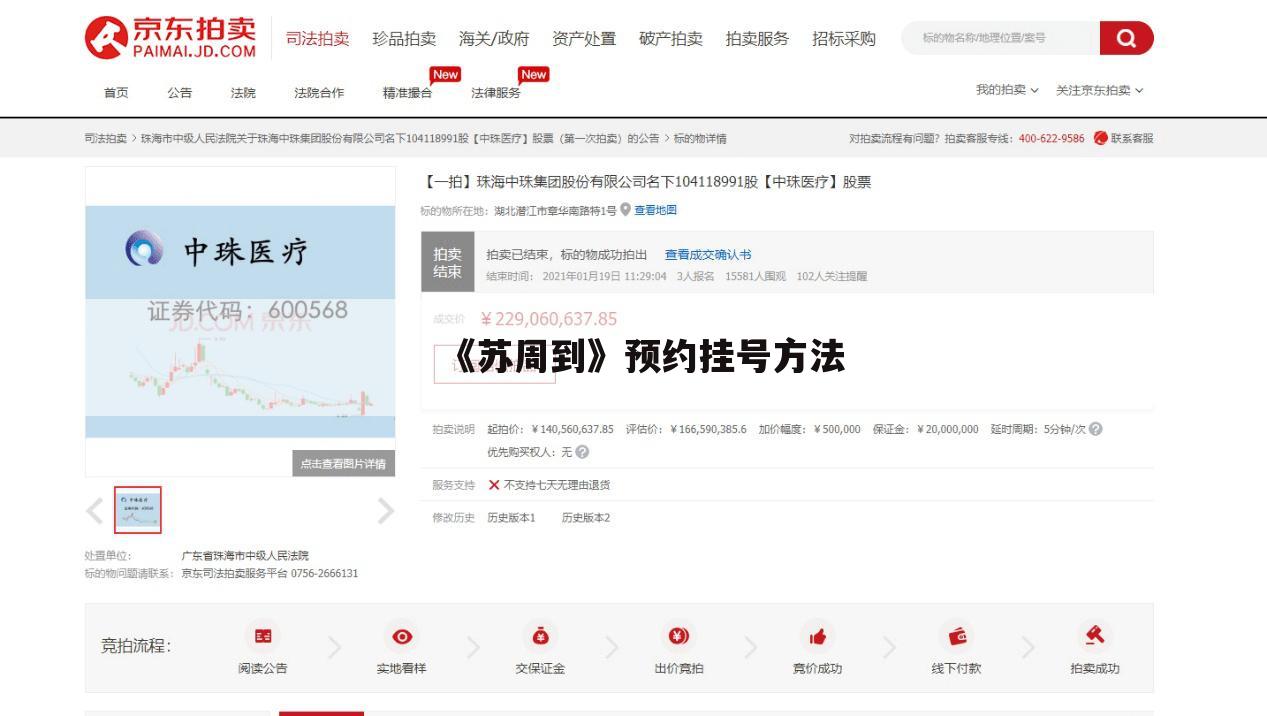The image size is (1267, 716).
Task: Click the 实地看样 eye icon
Action: 402,636
